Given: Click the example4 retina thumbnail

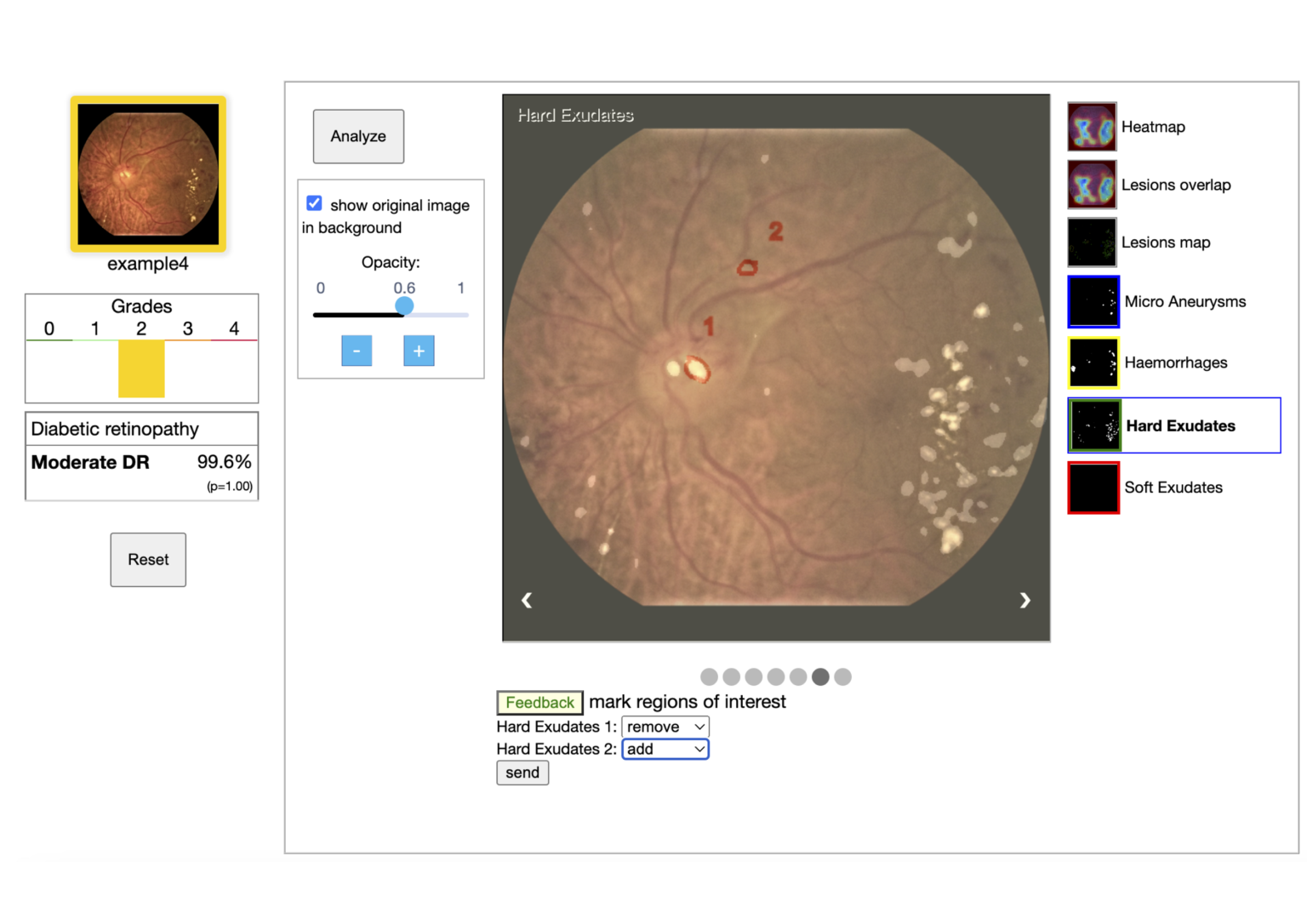Looking at the screenshot, I should pos(147,174).
